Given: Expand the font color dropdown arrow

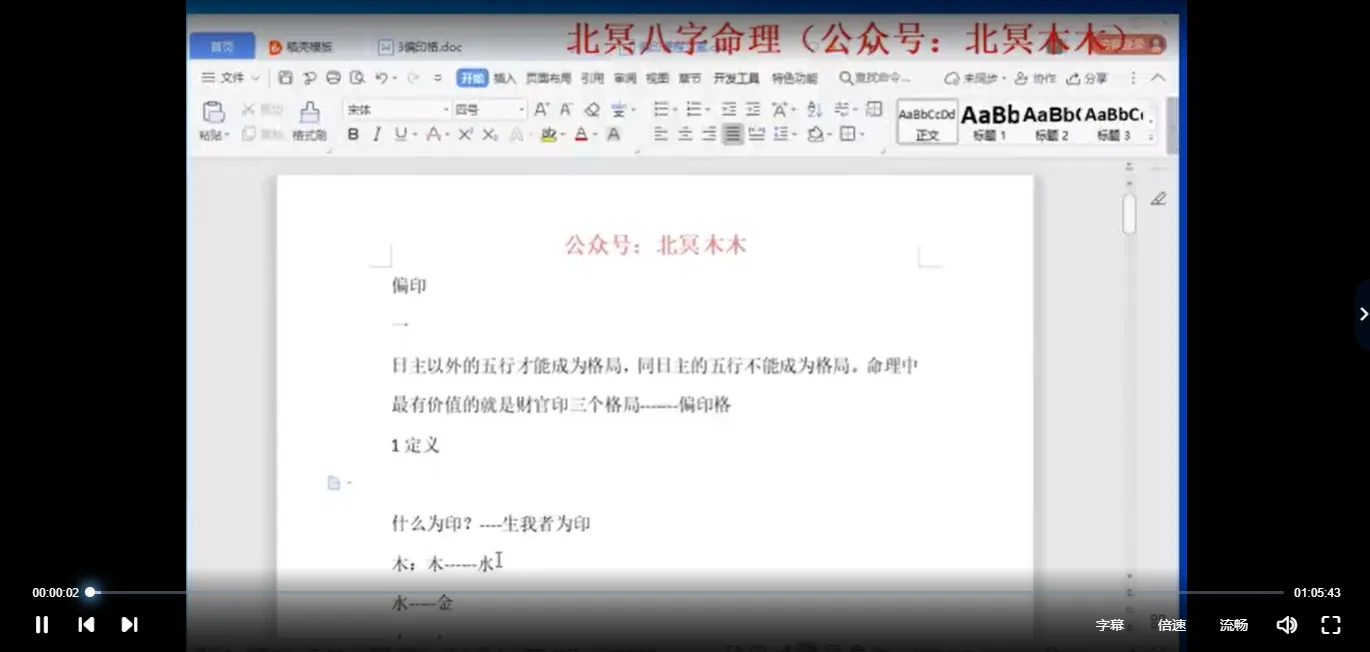Looking at the screenshot, I should tap(595, 134).
